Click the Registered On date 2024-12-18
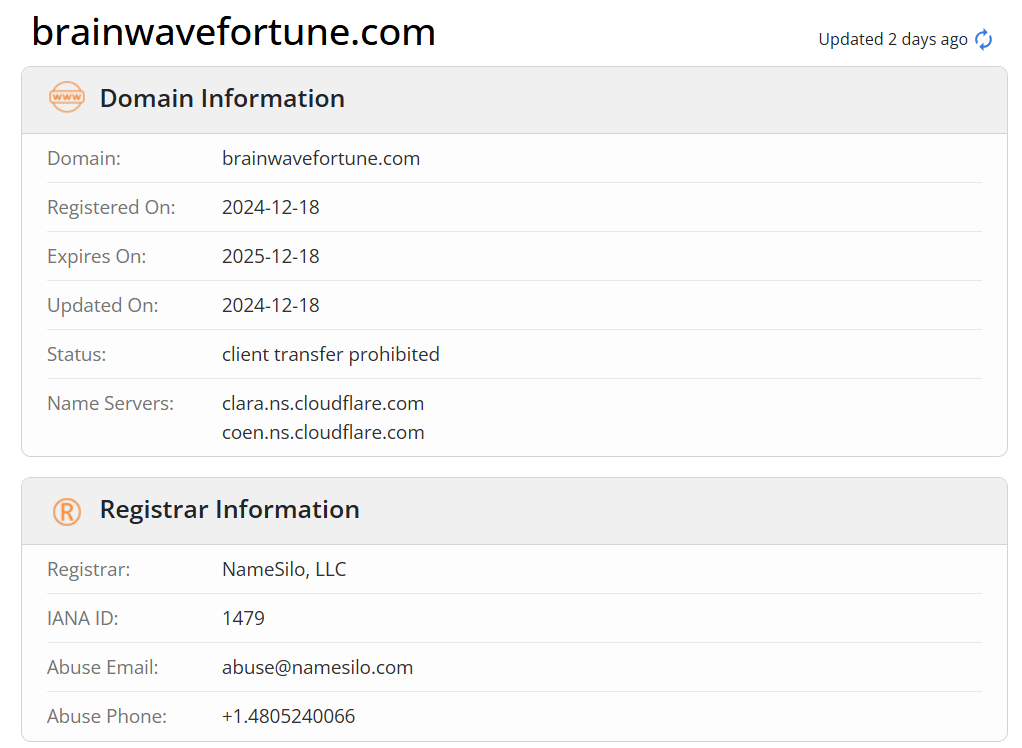The height and width of the screenshot is (748, 1022). (x=270, y=207)
